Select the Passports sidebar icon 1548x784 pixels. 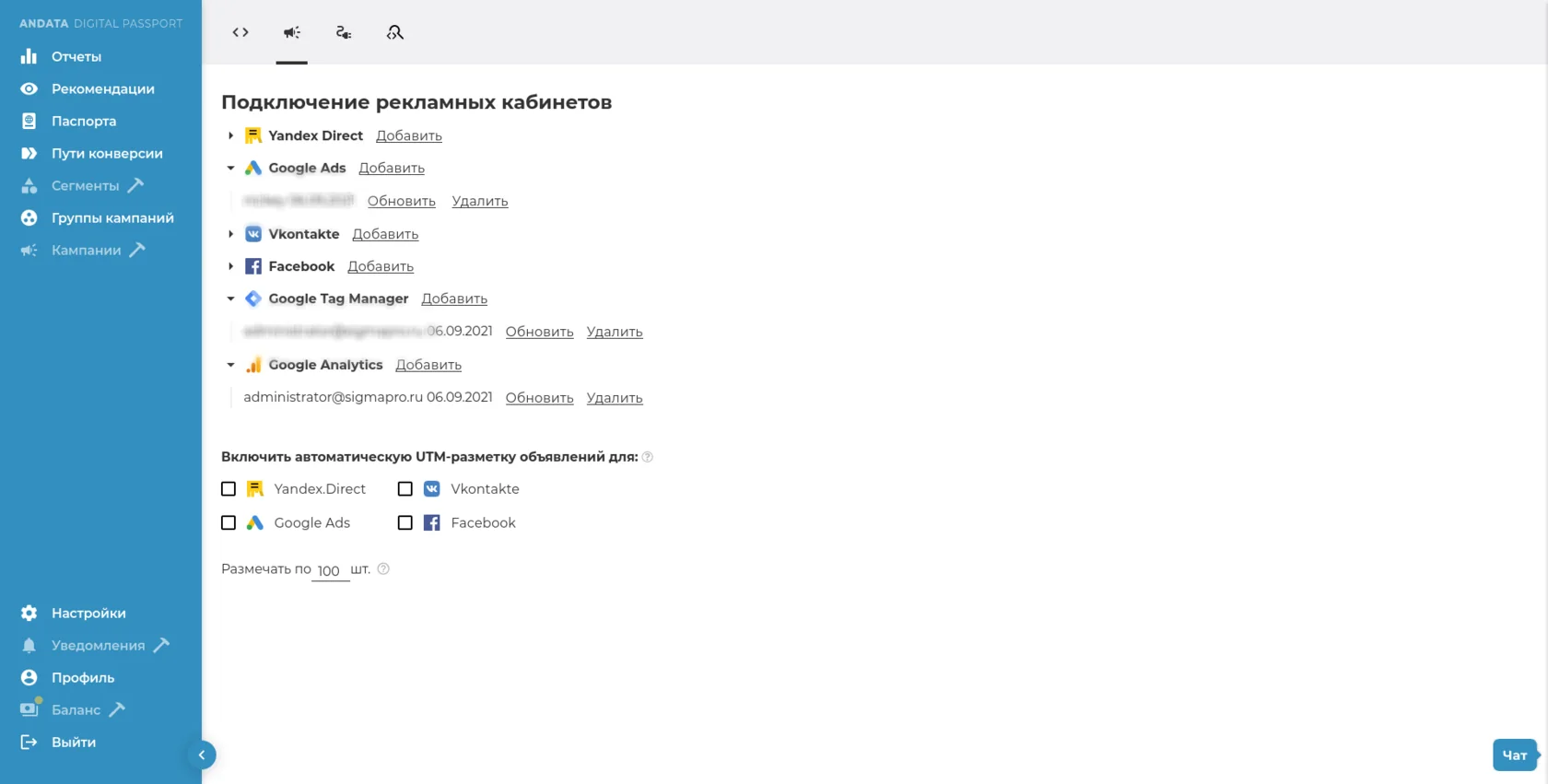point(29,121)
